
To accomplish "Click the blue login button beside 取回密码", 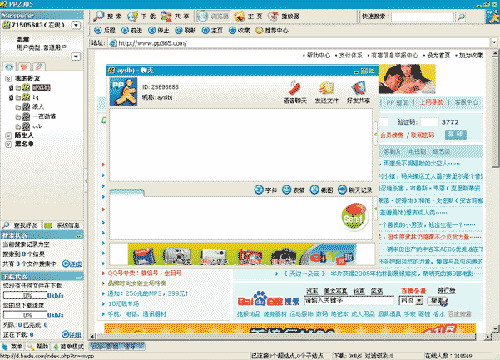I will coord(456,135).
